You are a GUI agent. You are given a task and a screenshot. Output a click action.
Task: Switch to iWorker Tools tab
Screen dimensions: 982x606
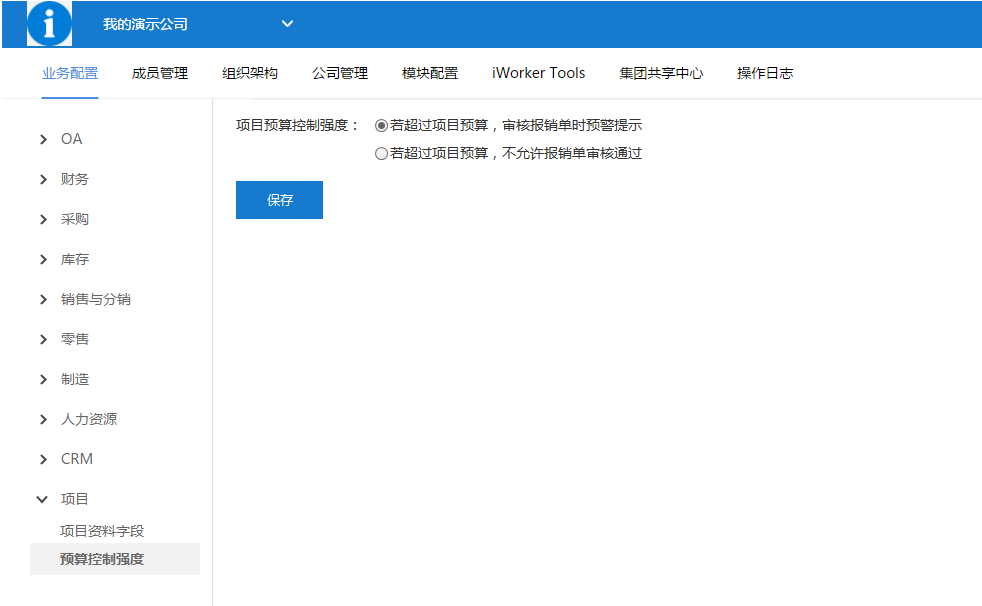[x=539, y=73]
